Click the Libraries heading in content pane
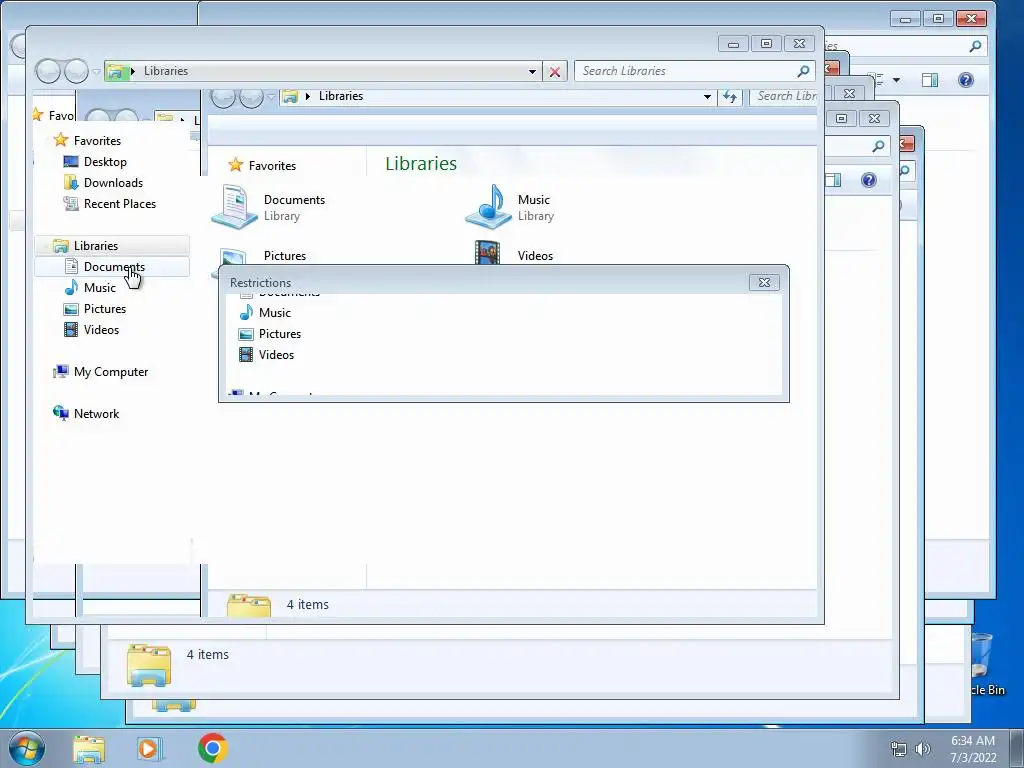1024x768 pixels. (421, 163)
